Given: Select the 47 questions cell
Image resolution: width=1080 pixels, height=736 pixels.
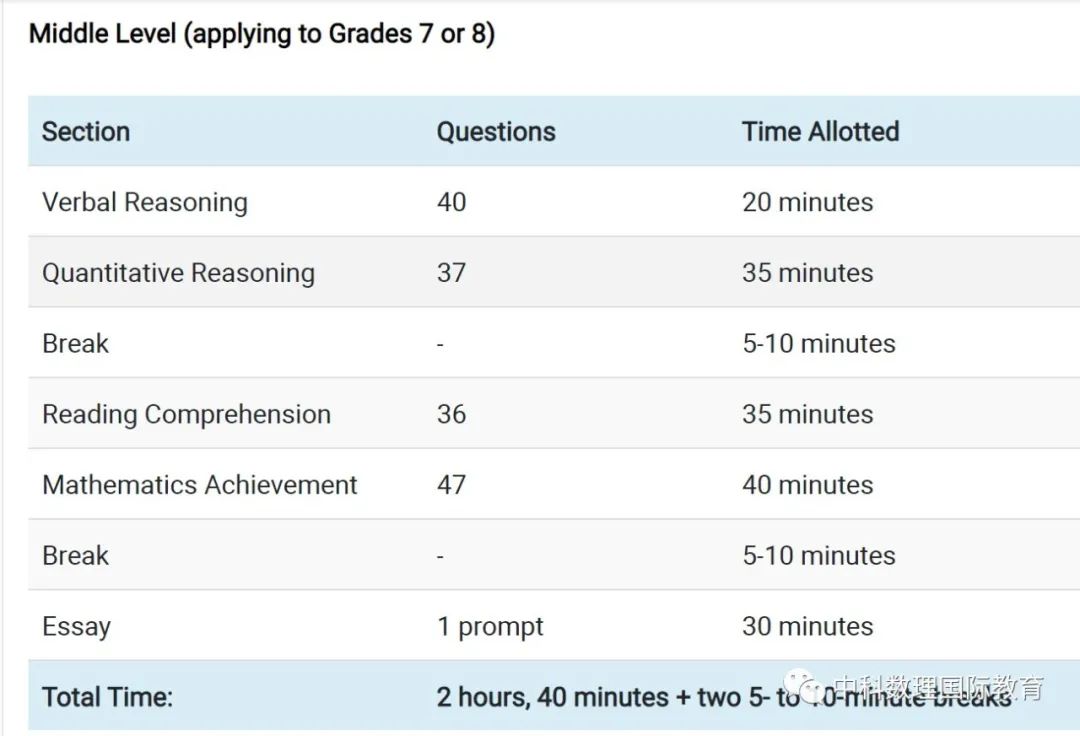Looking at the screenshot, I should click(x=451, y=485).
